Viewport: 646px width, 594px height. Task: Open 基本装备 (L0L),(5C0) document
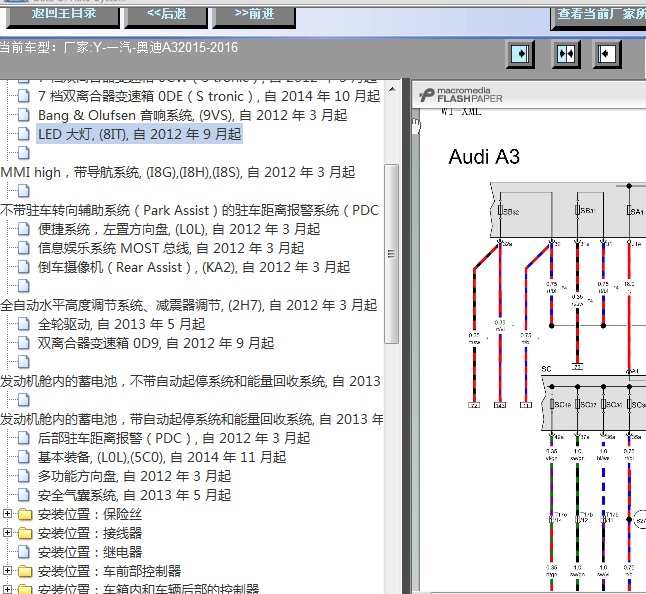(162, 457)
